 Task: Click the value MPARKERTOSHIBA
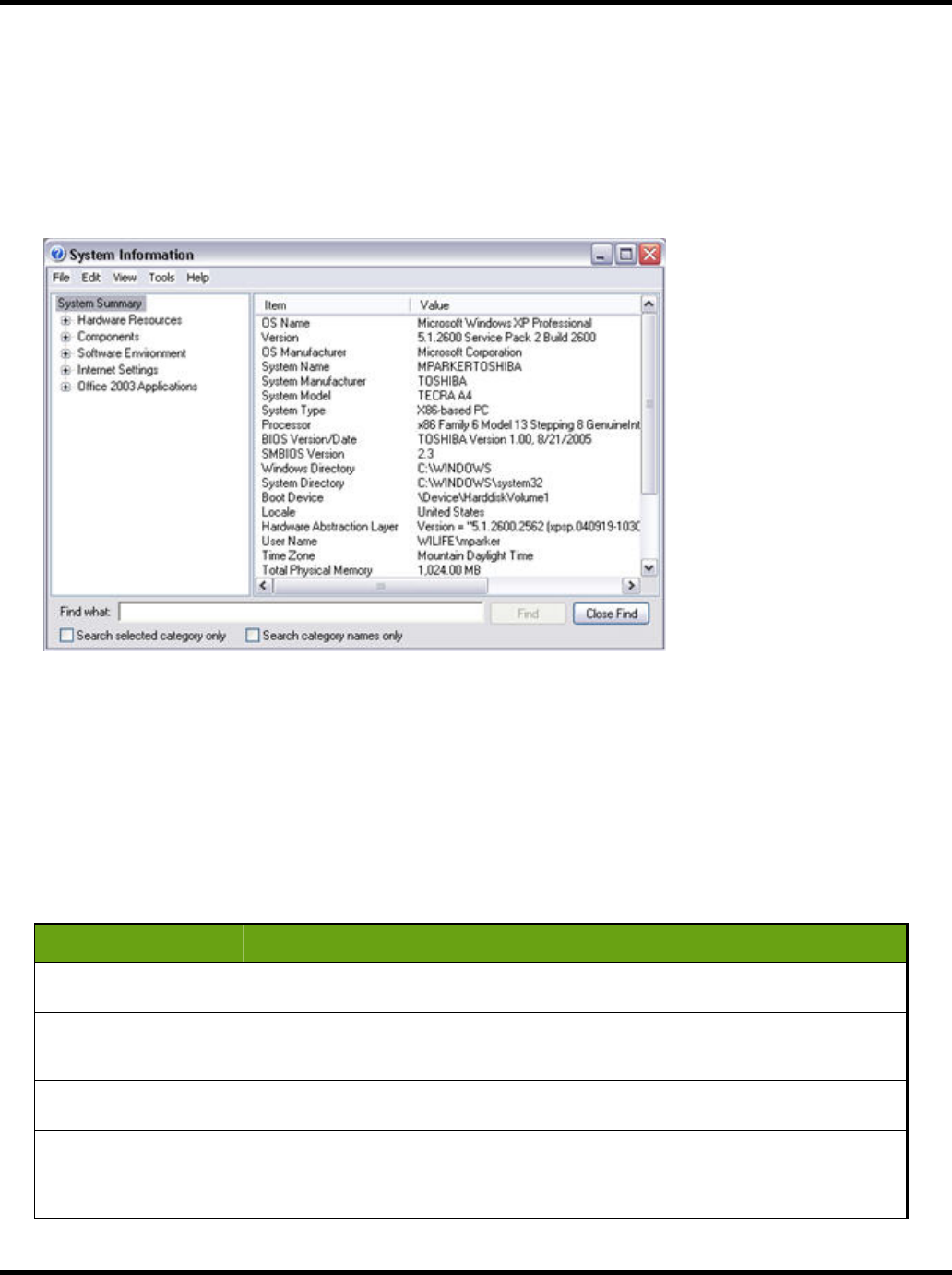tap(470, 366)
